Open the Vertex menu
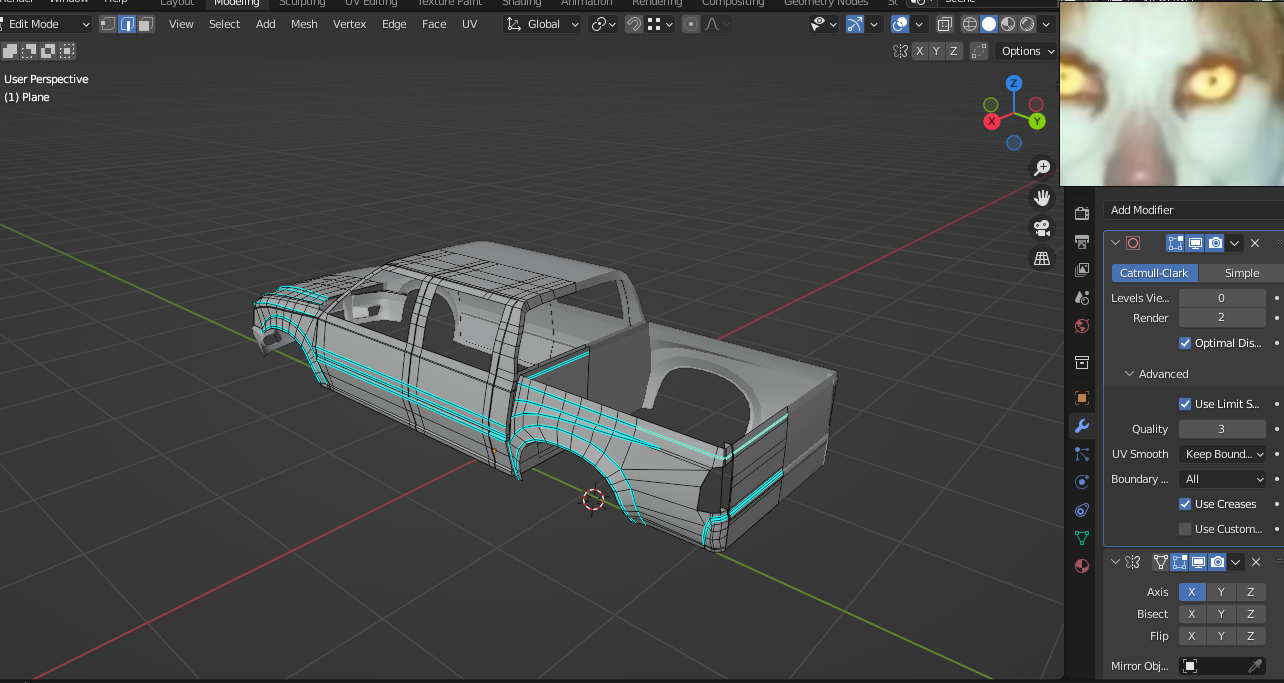This screenshot has height=683, width=1284. click(350, 24)
